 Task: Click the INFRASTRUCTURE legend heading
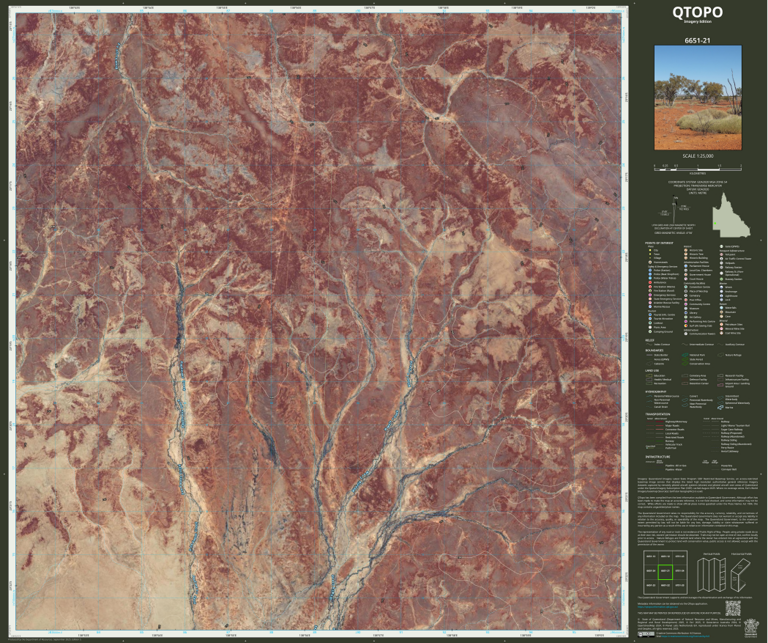656,456
